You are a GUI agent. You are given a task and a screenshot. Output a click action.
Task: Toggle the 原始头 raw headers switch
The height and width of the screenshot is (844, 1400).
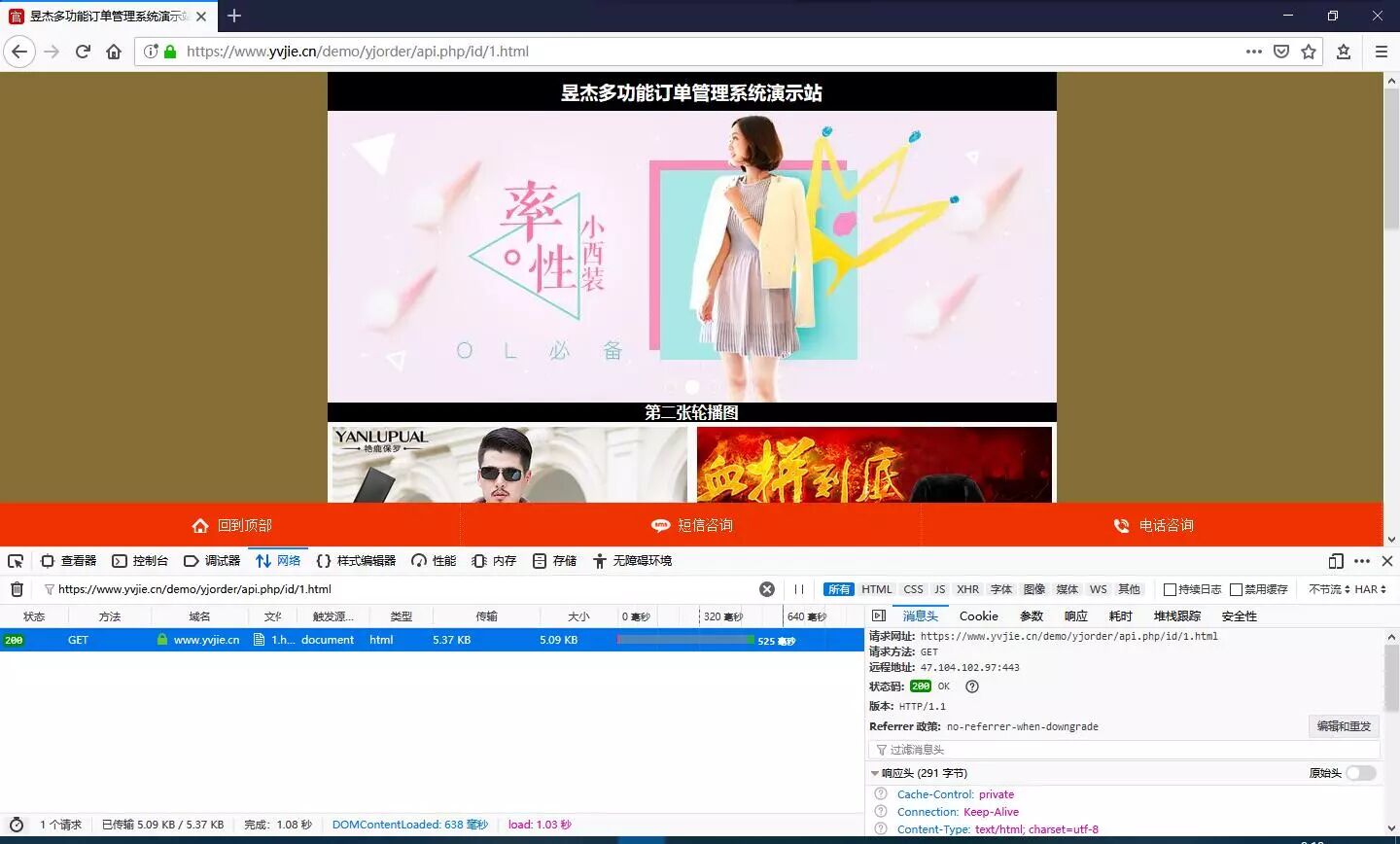tap(1361, 773)
